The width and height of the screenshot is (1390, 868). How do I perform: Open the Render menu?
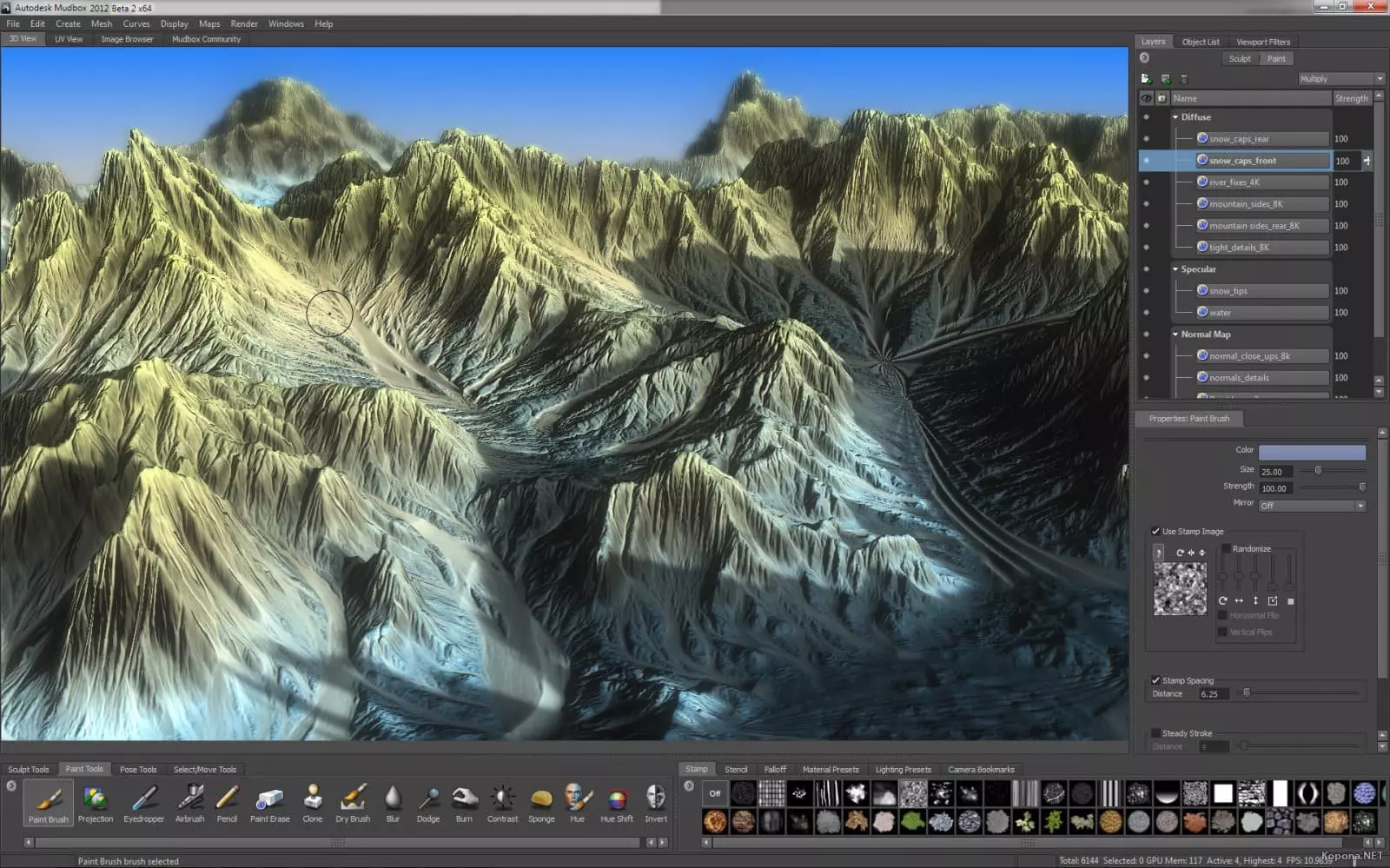(243, 24)
